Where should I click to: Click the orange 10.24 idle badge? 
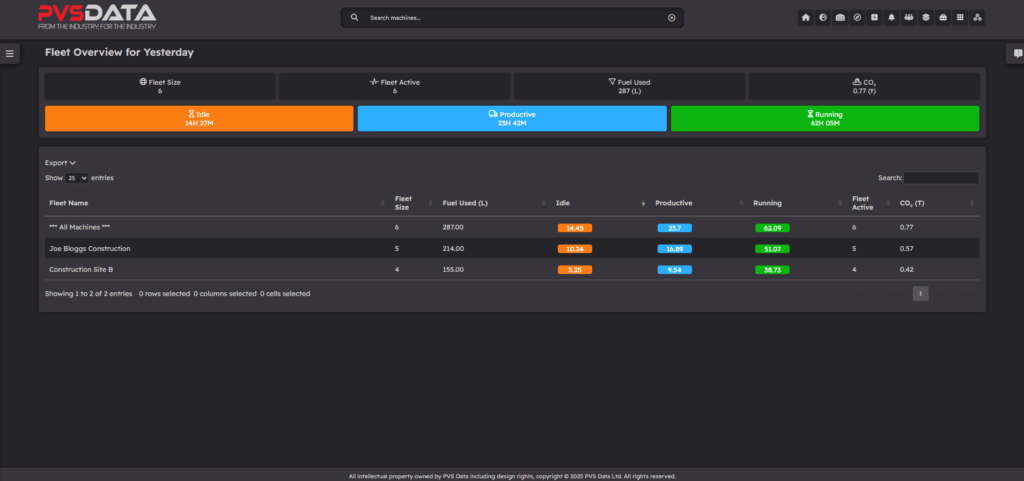pos(575,249)
